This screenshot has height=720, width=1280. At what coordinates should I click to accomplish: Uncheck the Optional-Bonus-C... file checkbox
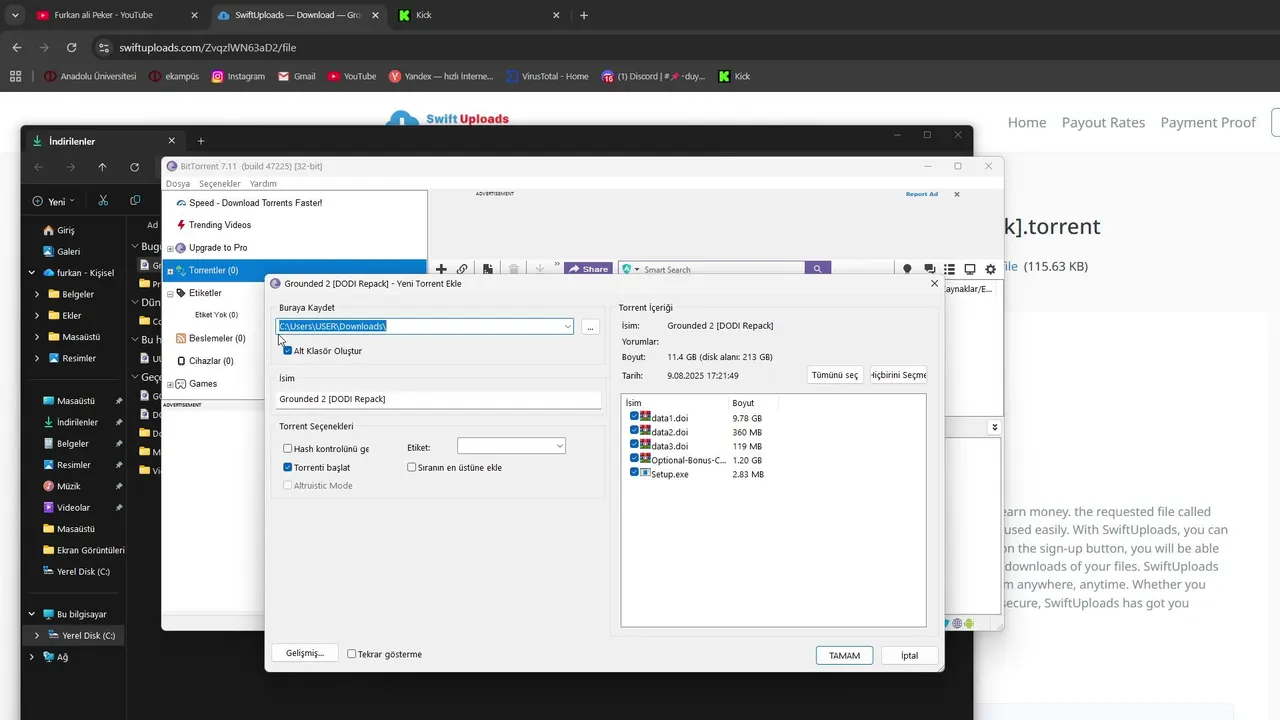(x=634, y=459)
